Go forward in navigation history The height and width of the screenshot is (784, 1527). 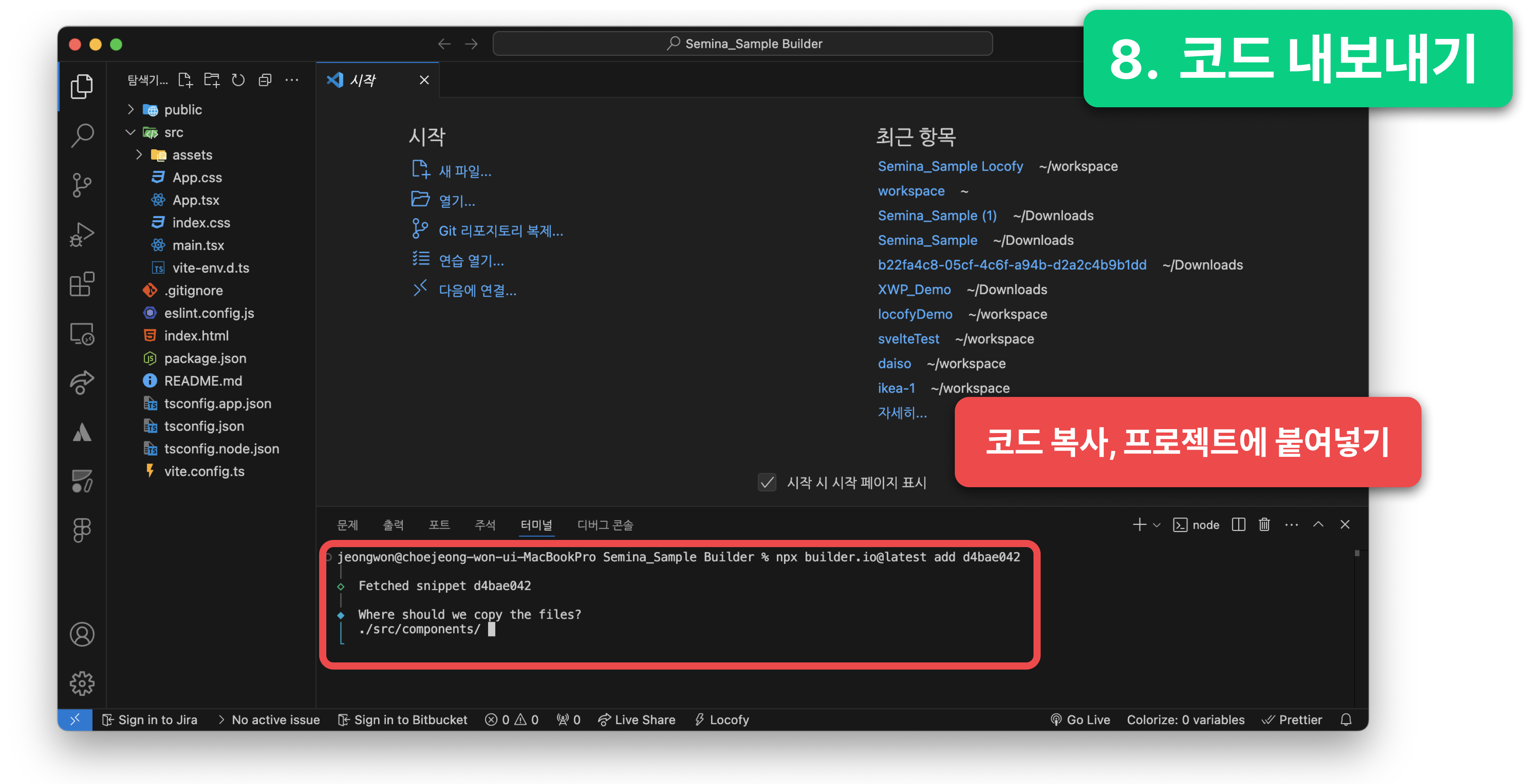click(471, 44)
